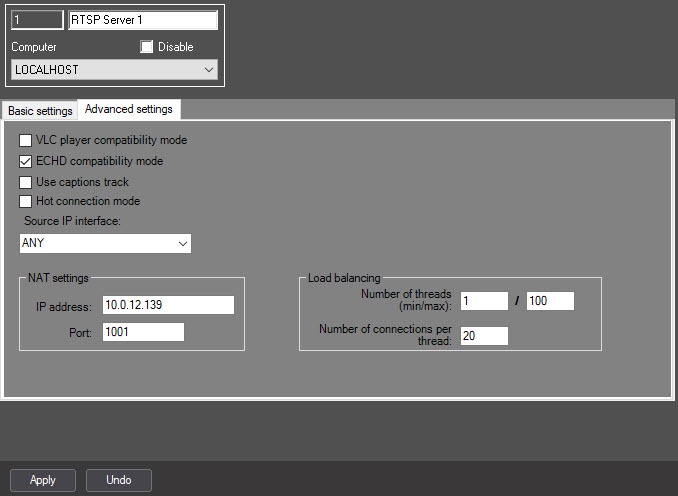Click the maximum threads field showing 100
The image size is (678, 496).
click(x=549, y=301)
